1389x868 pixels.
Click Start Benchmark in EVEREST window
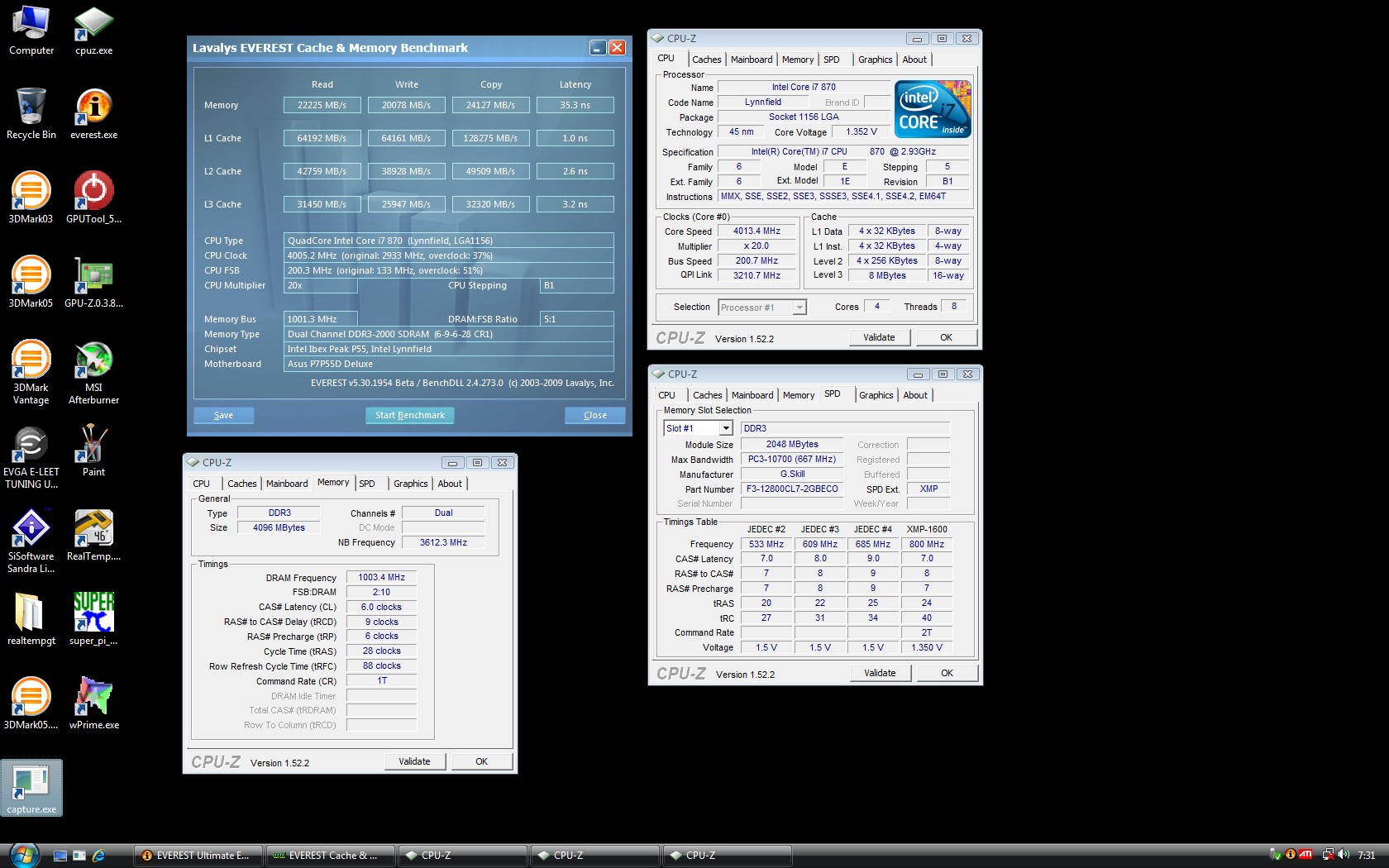[409, 415]
